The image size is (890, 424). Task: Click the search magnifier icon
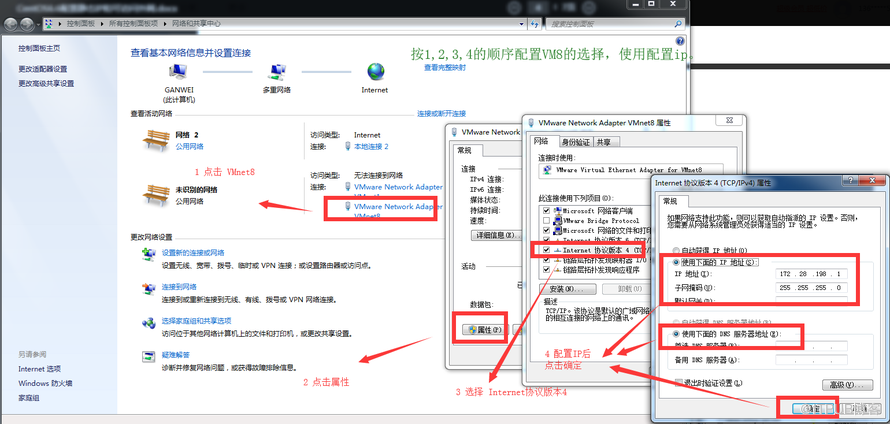tap(678, 24)
